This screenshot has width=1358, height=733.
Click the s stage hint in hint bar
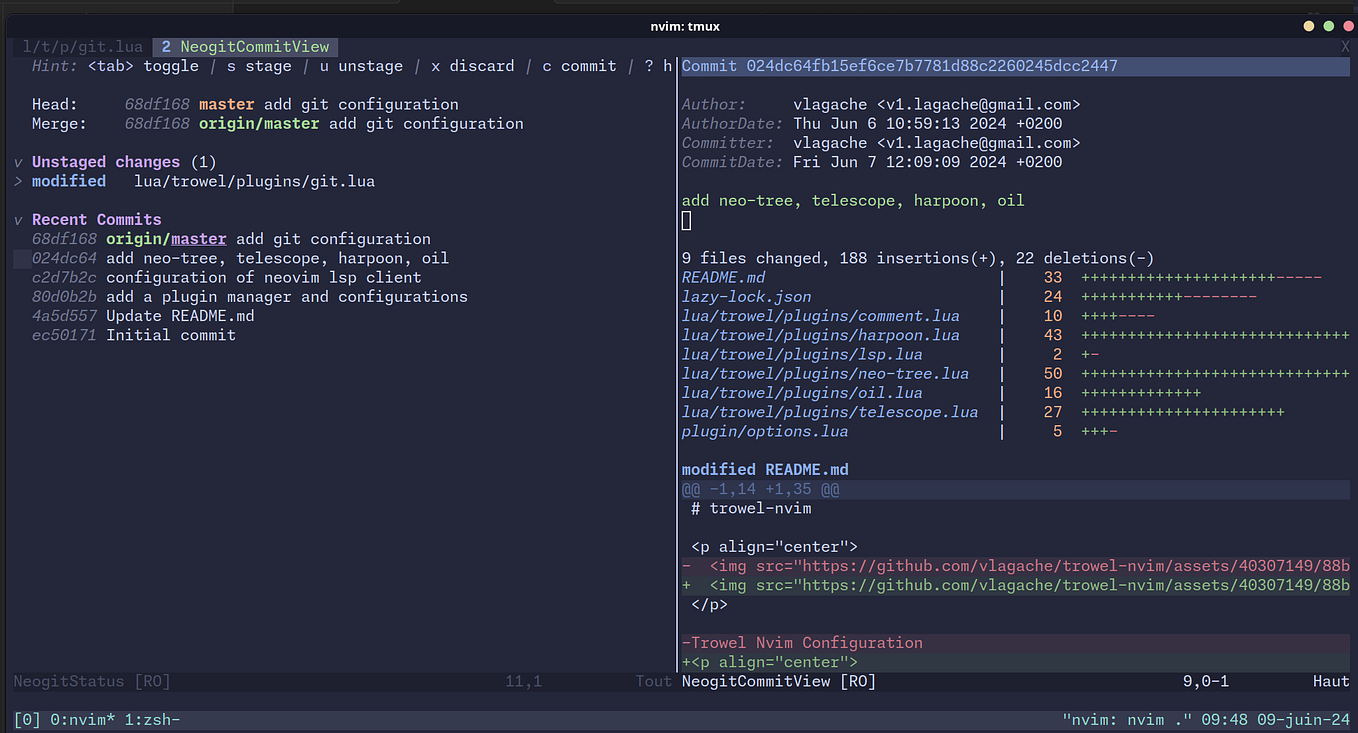(x=261, y=65)
